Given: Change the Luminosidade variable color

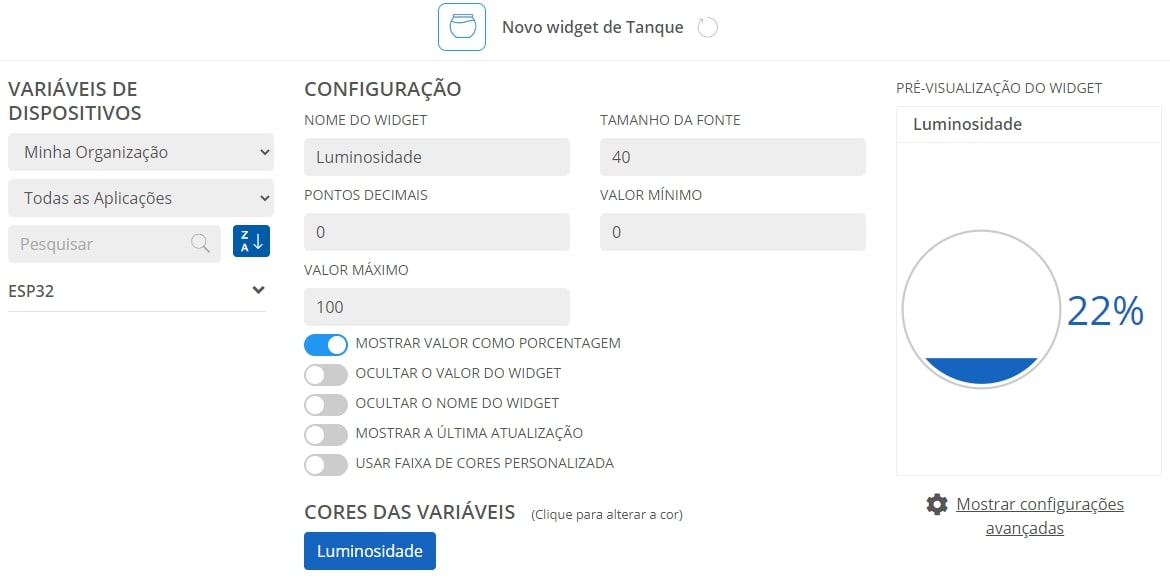Looking at the screenshot, I should tap(370, 551).
